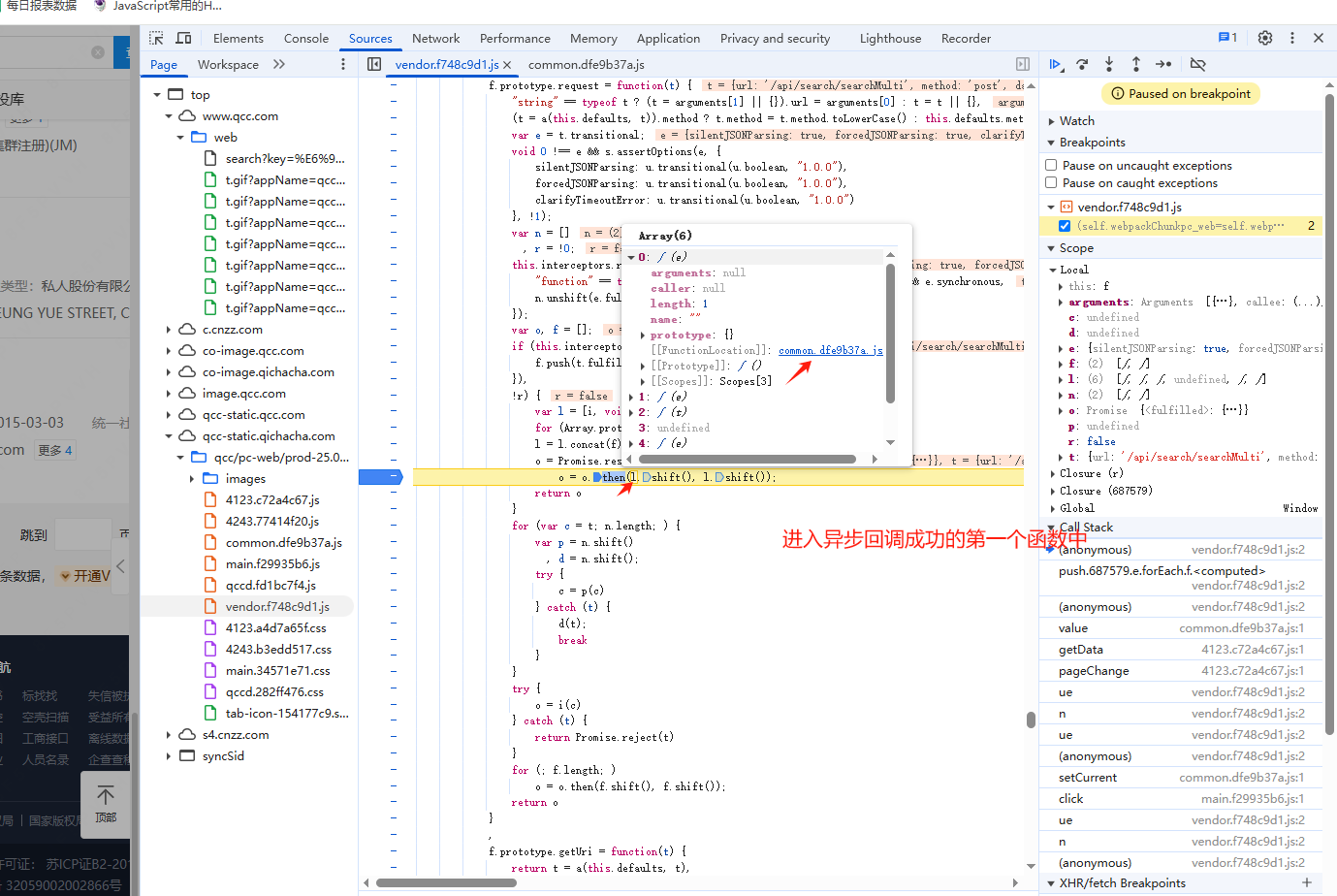Step over next function call
The image size is (1337, 896).
coord(1082,64)
